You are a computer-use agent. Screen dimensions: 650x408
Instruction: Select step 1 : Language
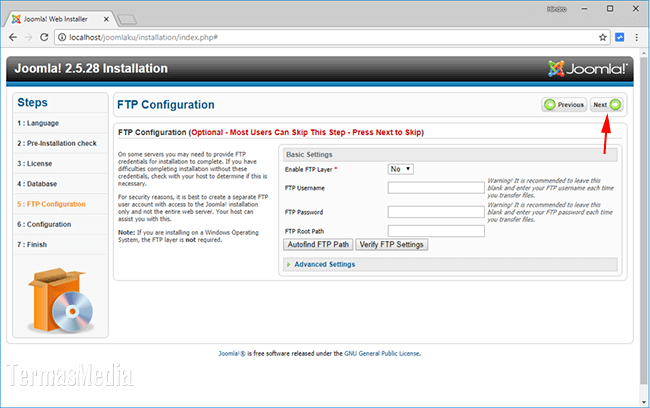pyautogui.click(x=38, y=123)
